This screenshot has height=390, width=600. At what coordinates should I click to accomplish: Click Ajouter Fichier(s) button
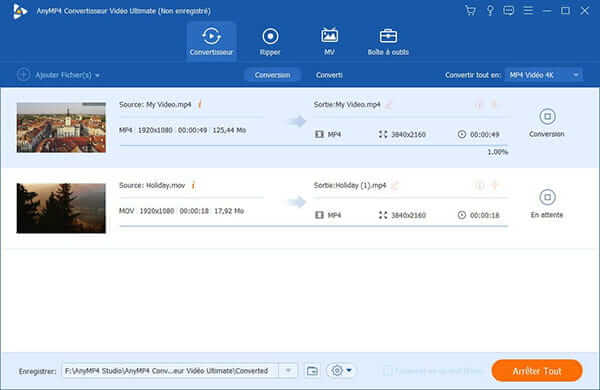(x=59, y=75)
